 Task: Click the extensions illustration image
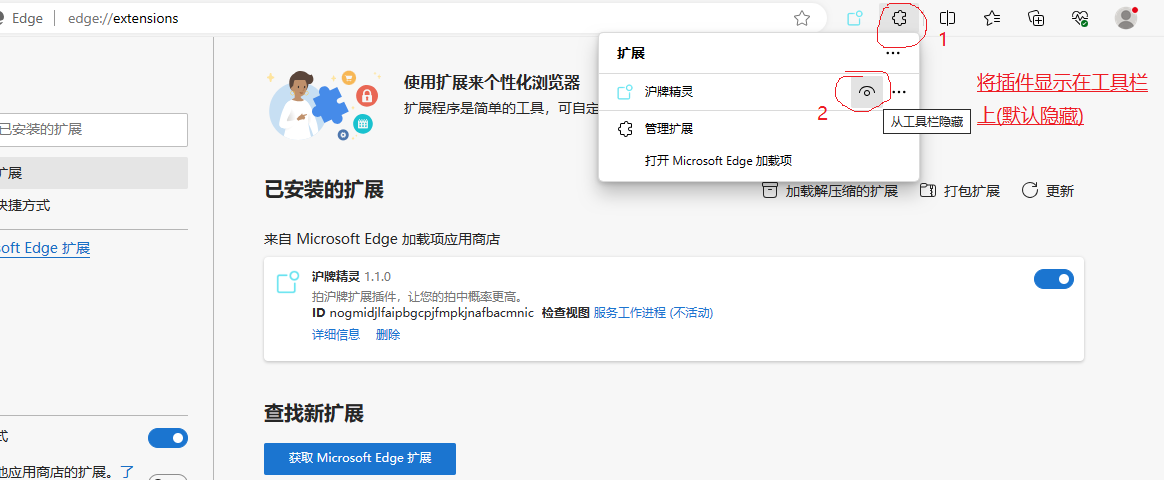tap(324, 105)
